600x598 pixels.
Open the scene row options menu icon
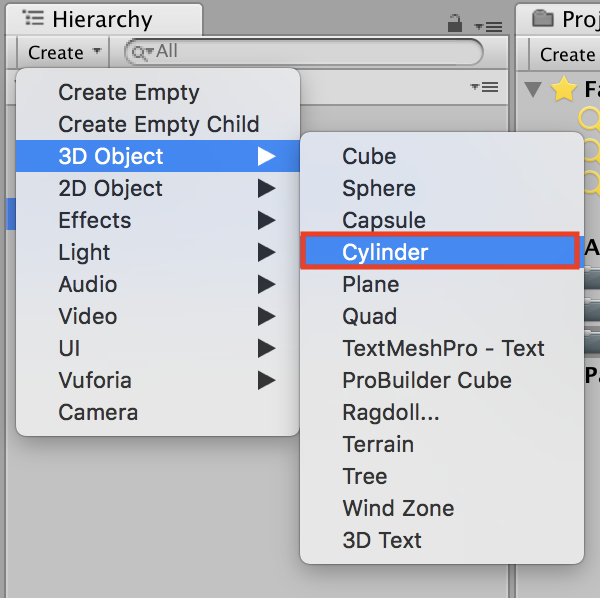tap(484, 88)
